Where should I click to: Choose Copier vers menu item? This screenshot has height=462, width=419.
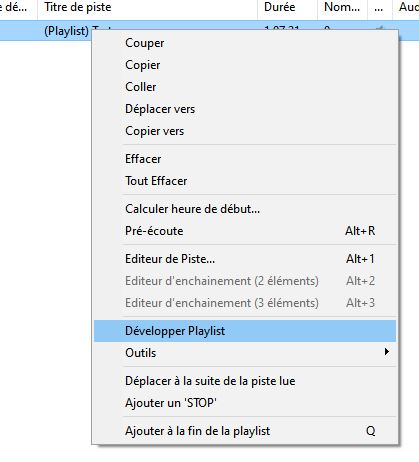[245, 131]
